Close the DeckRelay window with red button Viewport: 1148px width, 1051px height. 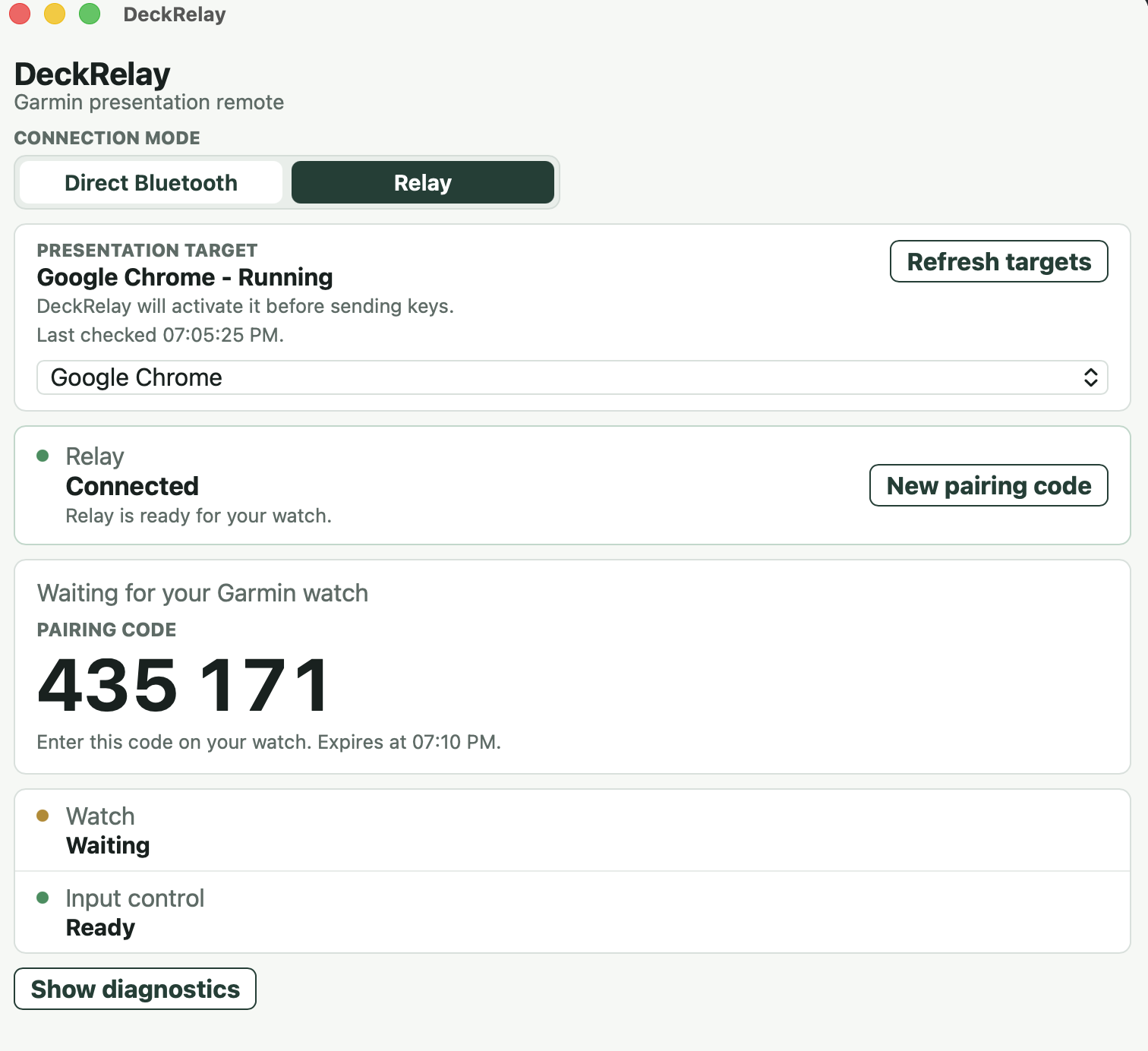[x=20, y=14]
